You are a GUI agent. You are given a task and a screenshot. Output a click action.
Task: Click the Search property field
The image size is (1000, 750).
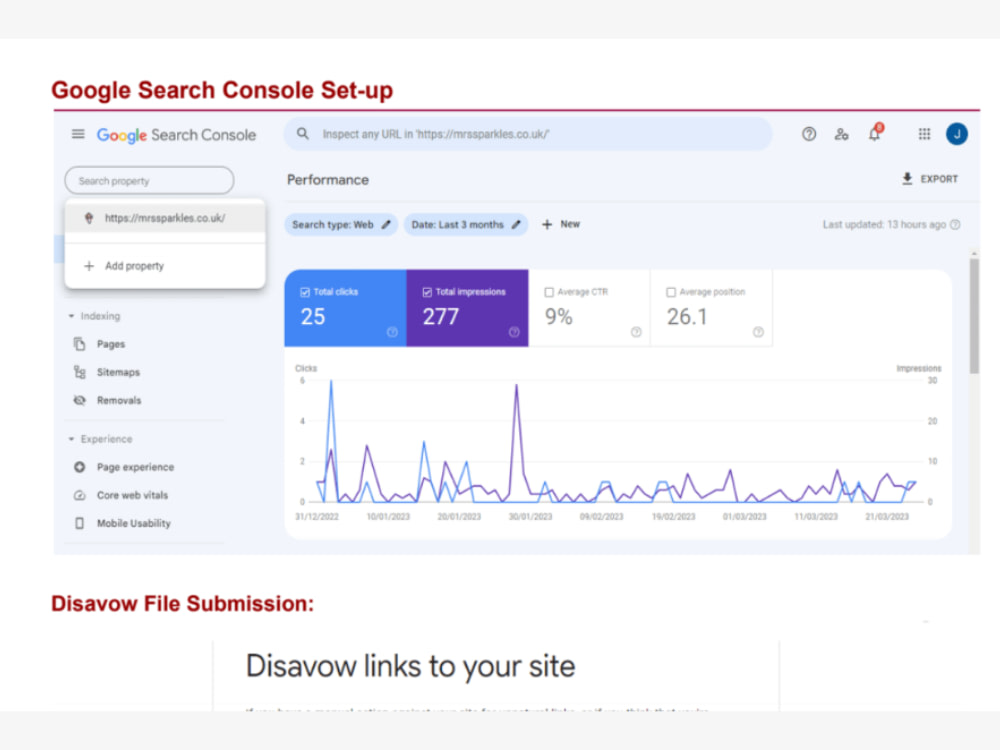(149, 180)
